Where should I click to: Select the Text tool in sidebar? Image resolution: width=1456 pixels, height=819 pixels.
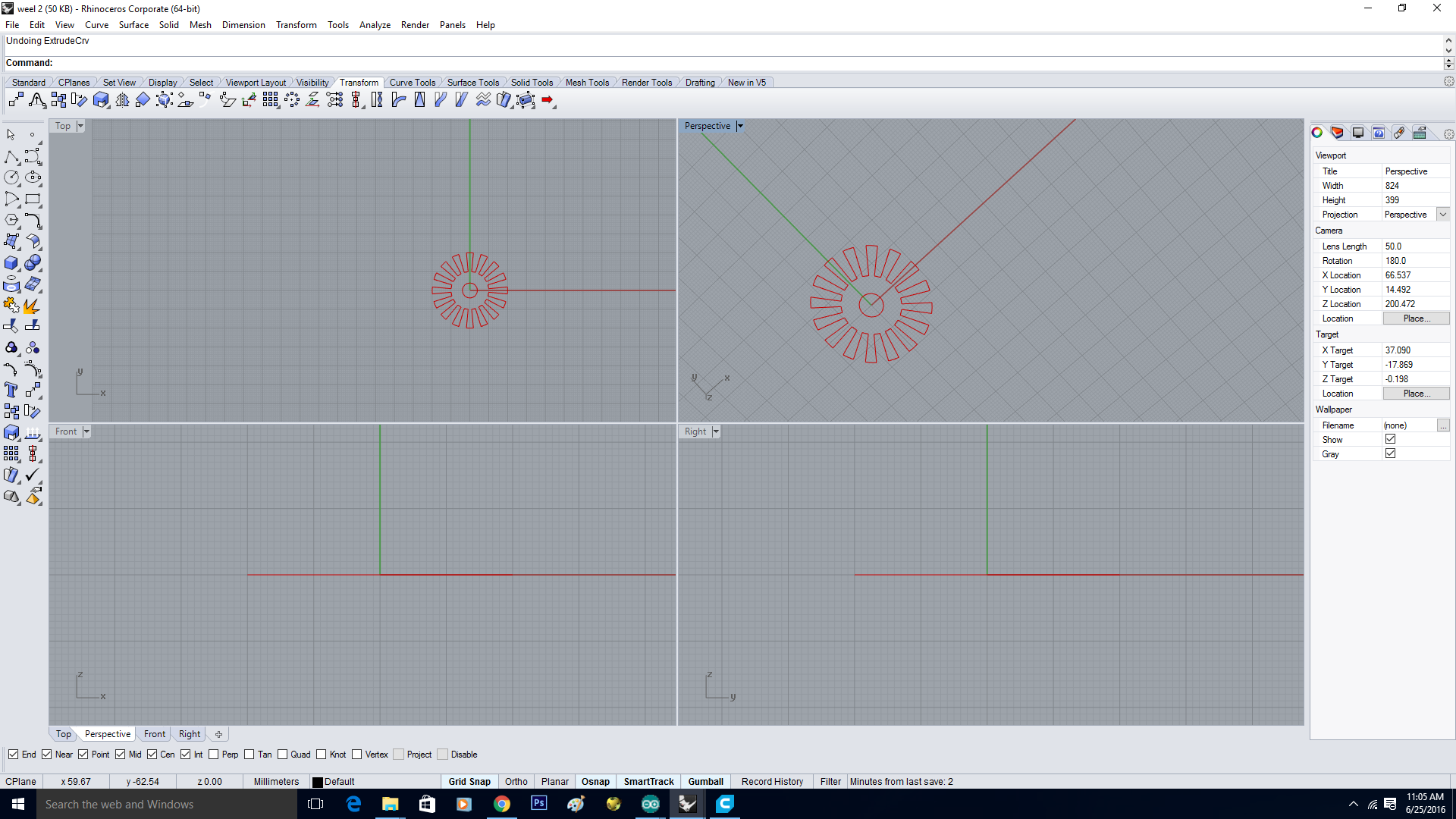(x=12, y=391)
